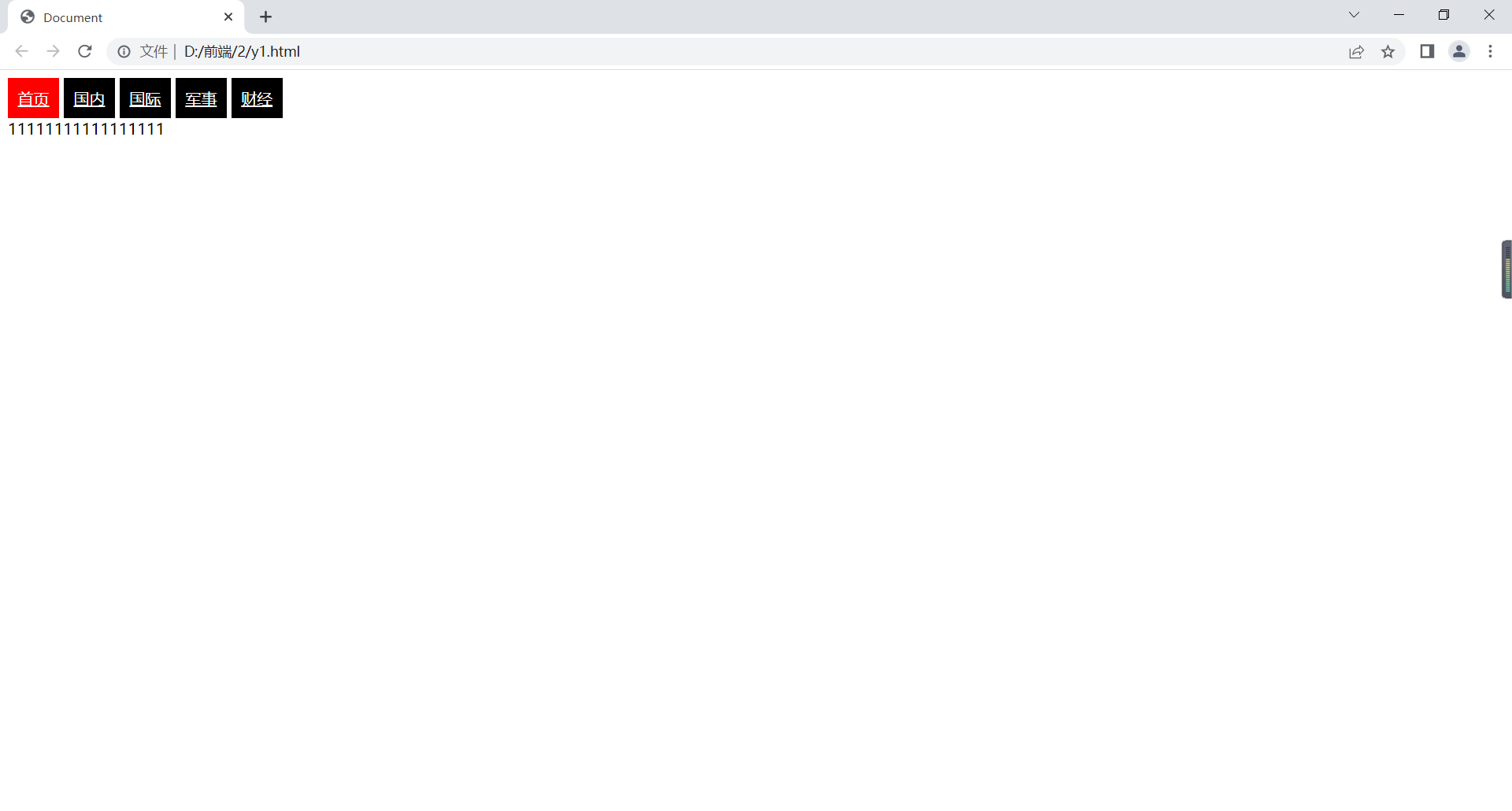
Task: Bookmark this page with the star icon
Action: click(1388, 52)
